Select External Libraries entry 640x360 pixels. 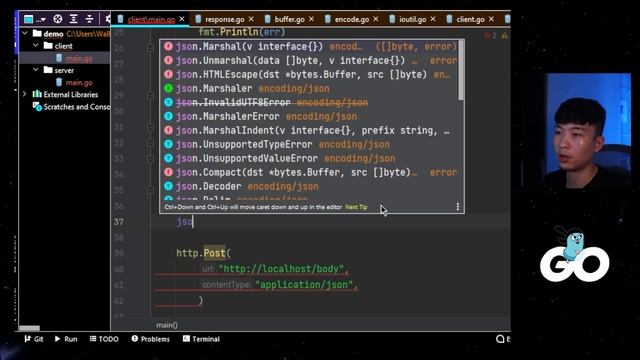[71, 95]
